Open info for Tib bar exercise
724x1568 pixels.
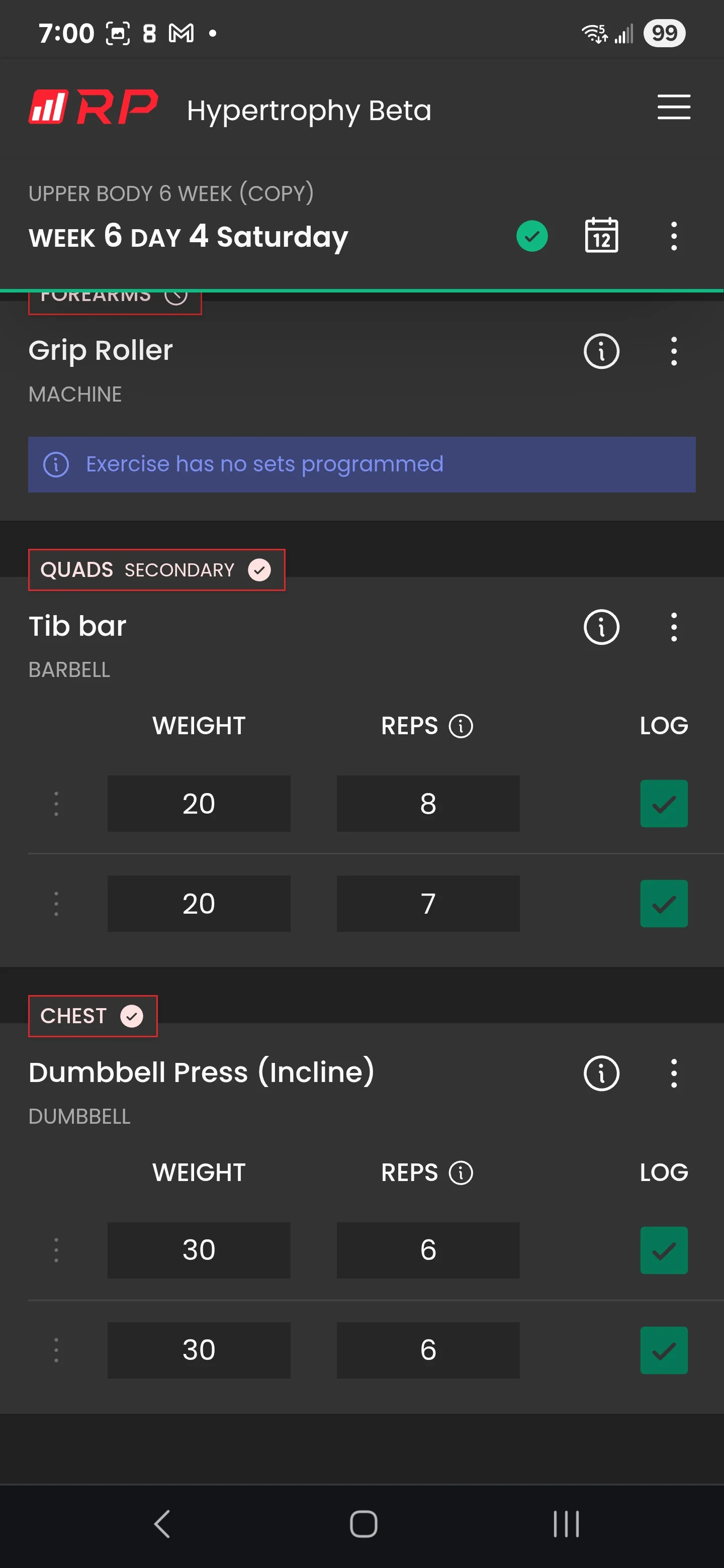(x=601, y=627)
